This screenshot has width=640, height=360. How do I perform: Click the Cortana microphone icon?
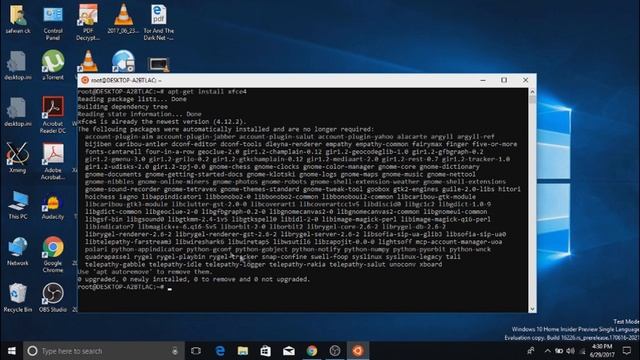(x=175, y=351)
